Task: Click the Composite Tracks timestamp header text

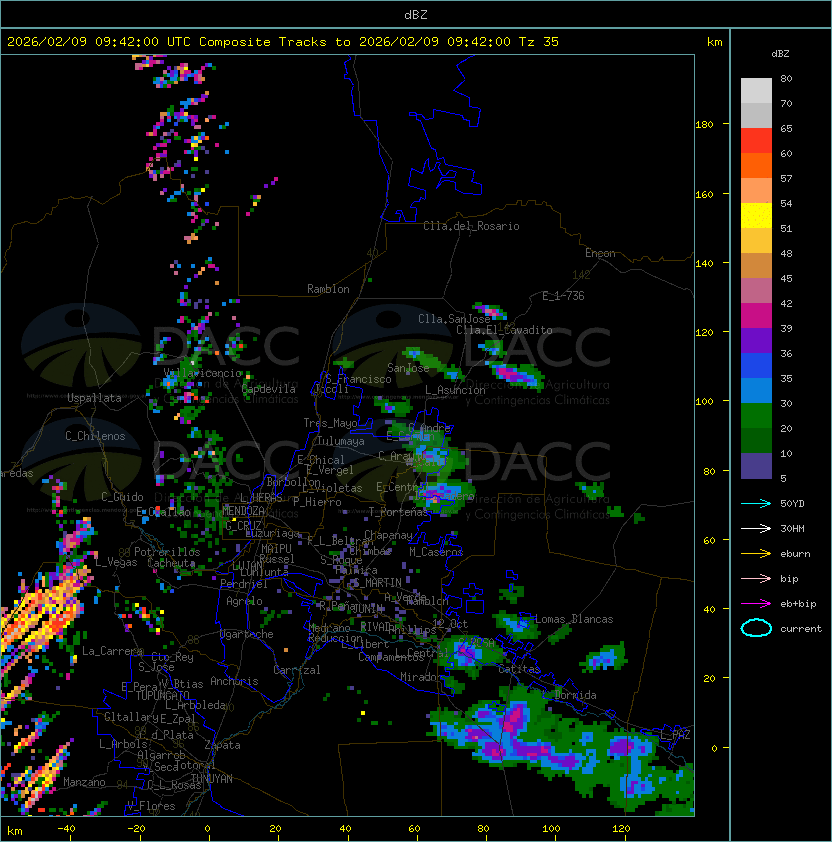Action: click(x=283, y=42)
